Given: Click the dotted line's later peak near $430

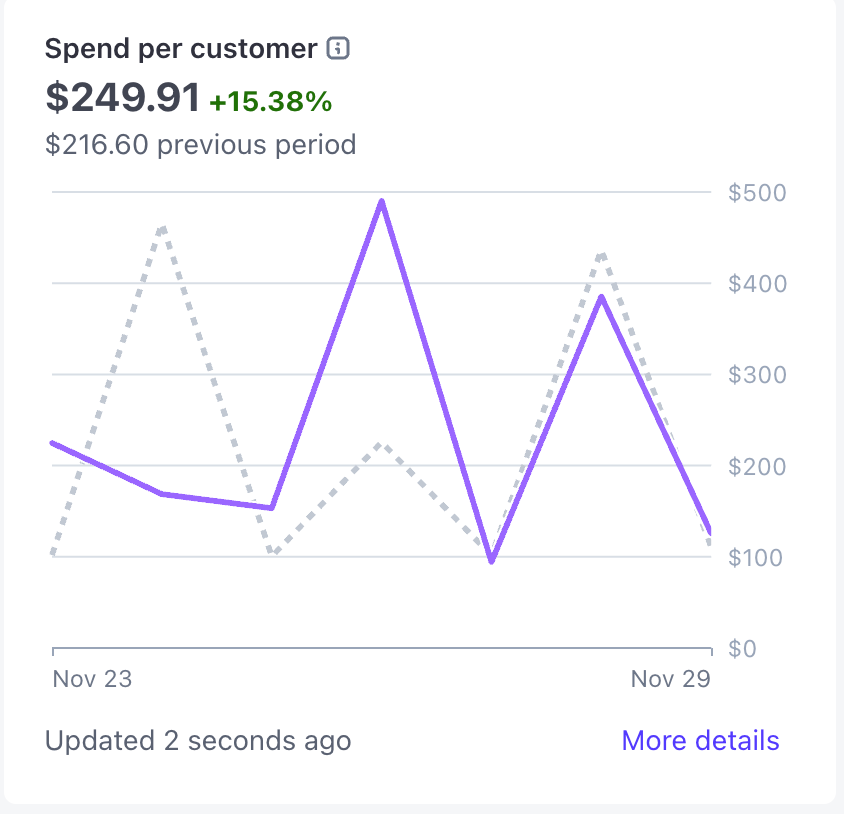Looking at the screenshot, I should click(x=601, y=255).
